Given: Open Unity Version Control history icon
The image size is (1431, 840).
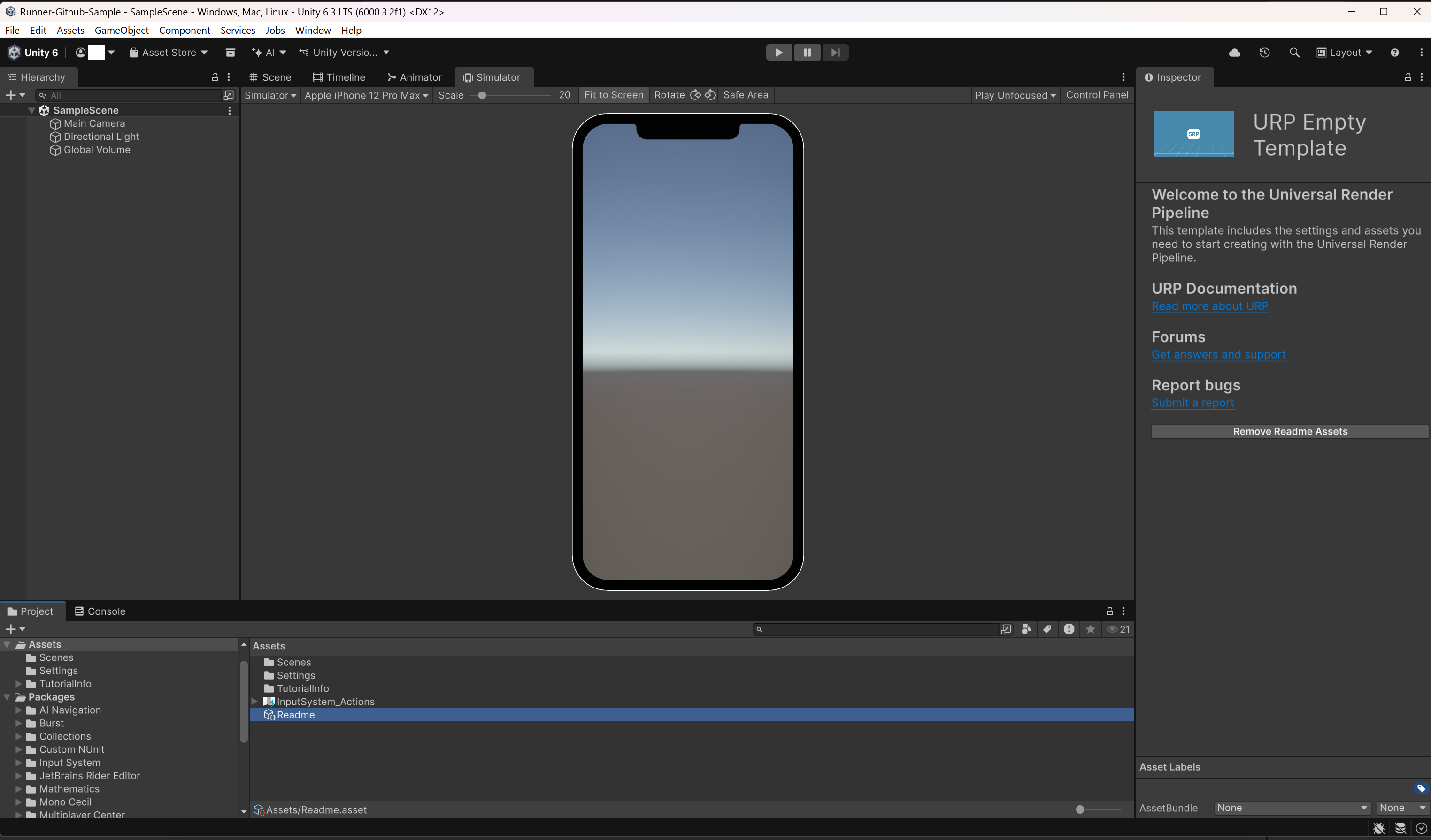Looking at the screenshot, I should pos(1265,52).
